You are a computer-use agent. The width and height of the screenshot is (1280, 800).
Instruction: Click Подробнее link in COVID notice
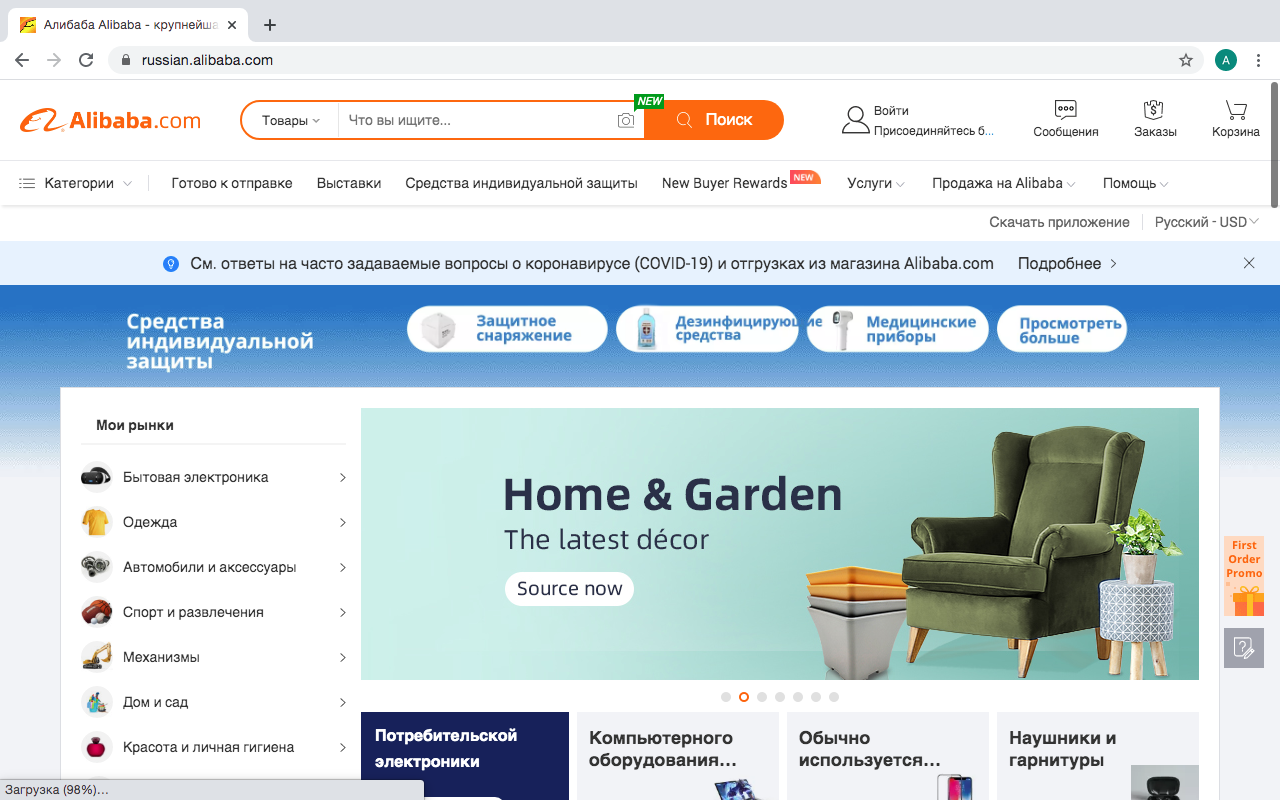point(1067,264)
